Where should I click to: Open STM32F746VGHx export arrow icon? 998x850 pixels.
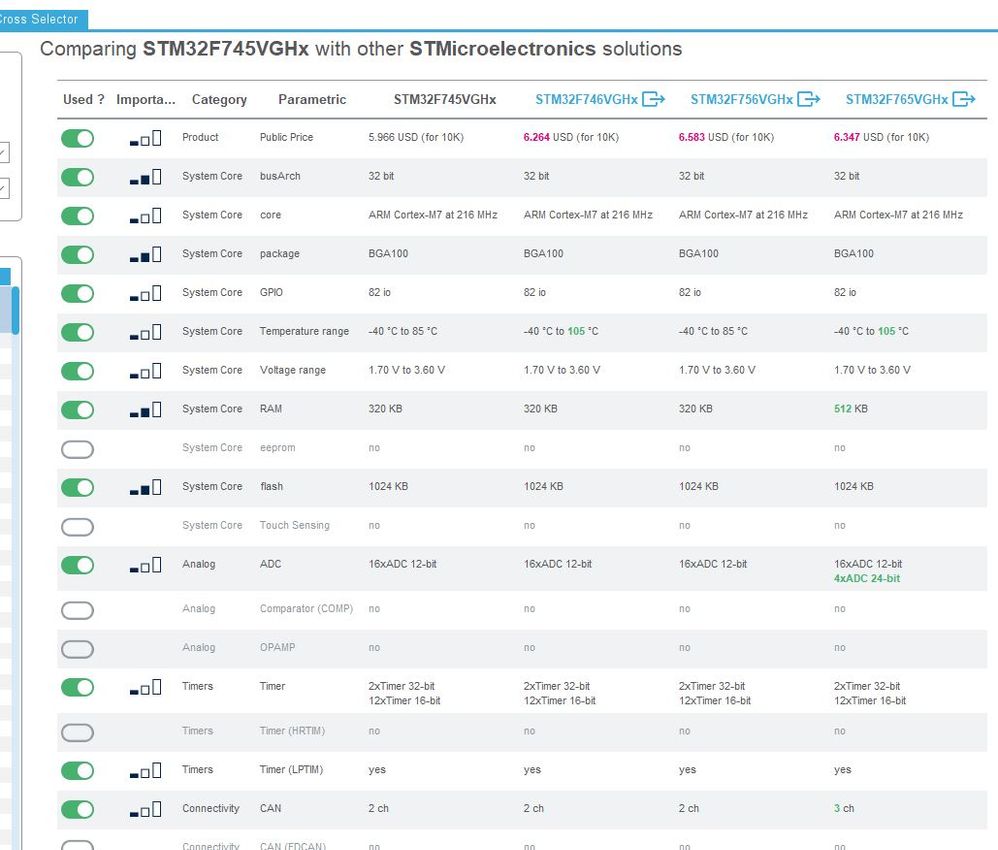(x=653, y=99)
